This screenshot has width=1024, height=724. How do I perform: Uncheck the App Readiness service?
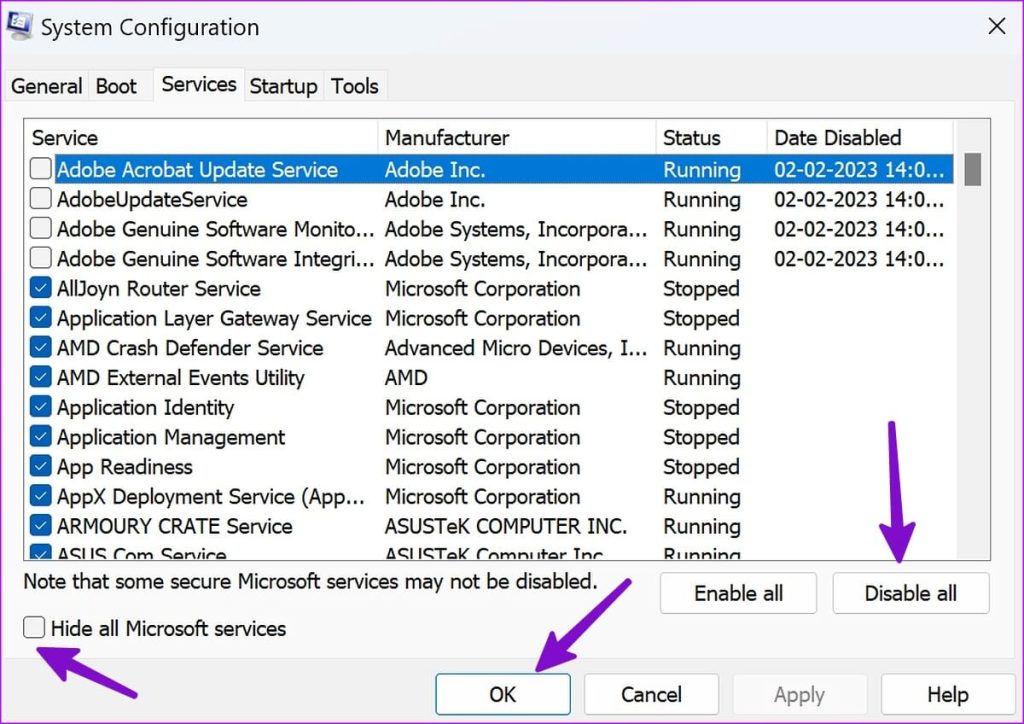(39, 466)
